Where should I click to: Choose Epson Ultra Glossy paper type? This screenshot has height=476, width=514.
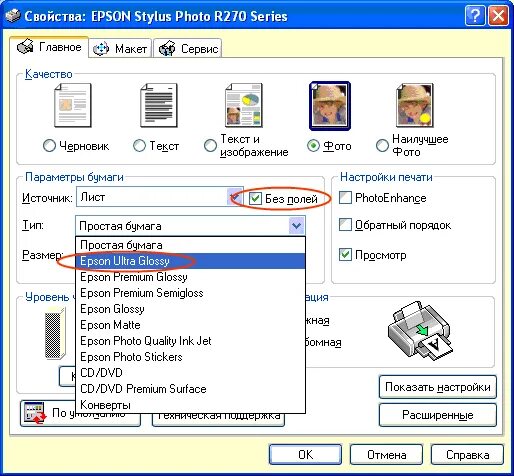(191, 261)
